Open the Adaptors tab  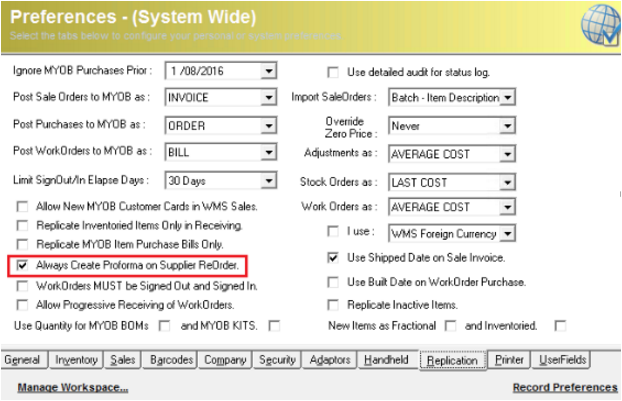tap(330, 360)
